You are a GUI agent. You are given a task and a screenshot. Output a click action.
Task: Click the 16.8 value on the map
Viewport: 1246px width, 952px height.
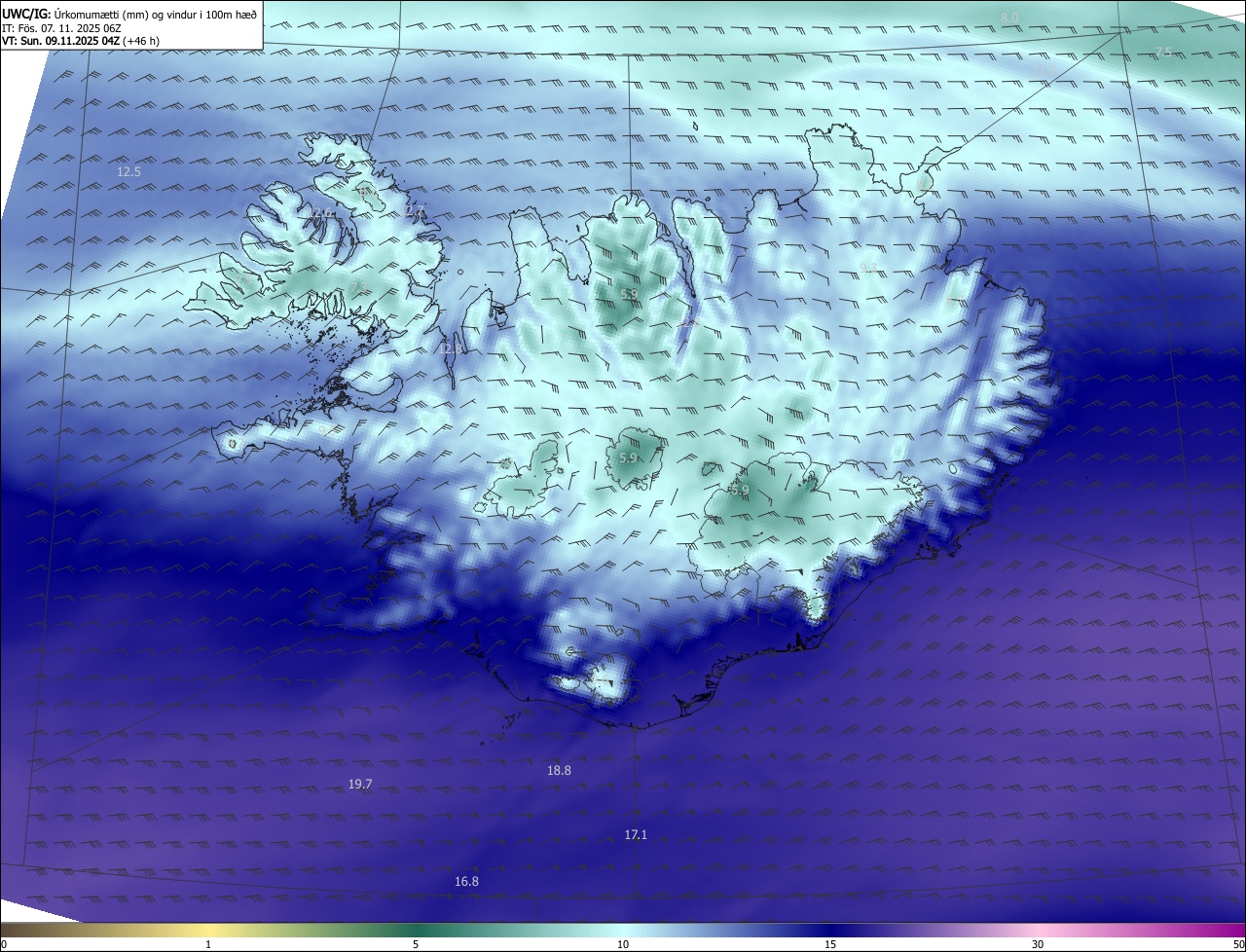coord(466,881)
